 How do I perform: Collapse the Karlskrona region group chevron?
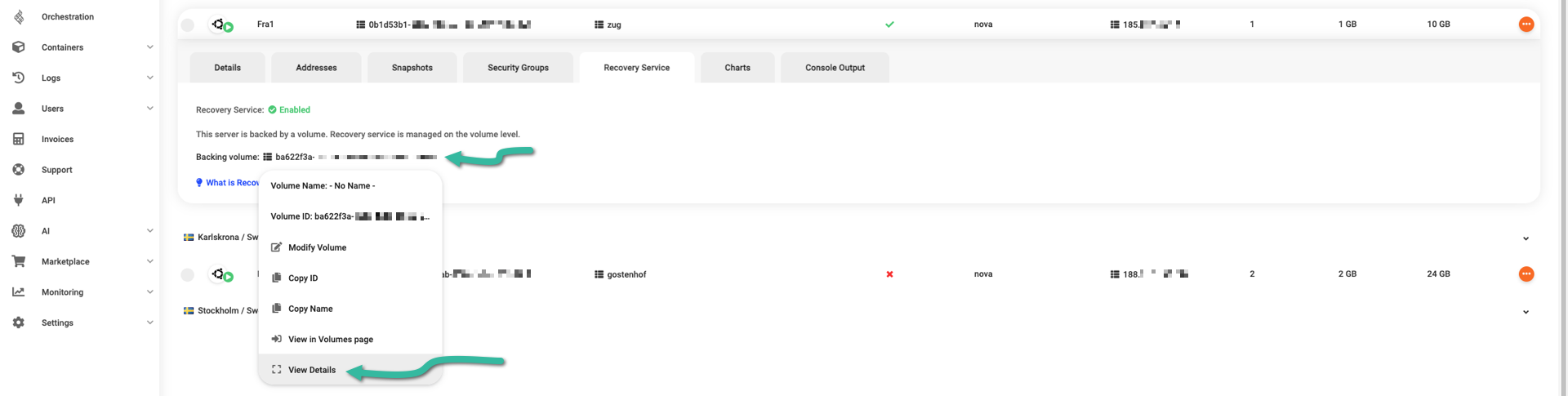pyautogui.click(x=1526, y=238)
